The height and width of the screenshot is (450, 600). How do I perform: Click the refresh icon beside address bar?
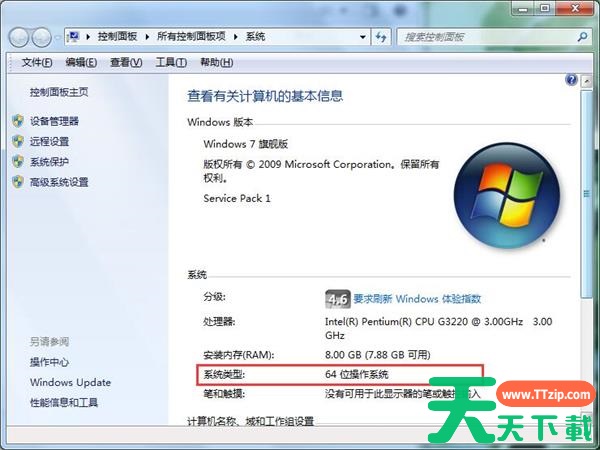[381, 37]
